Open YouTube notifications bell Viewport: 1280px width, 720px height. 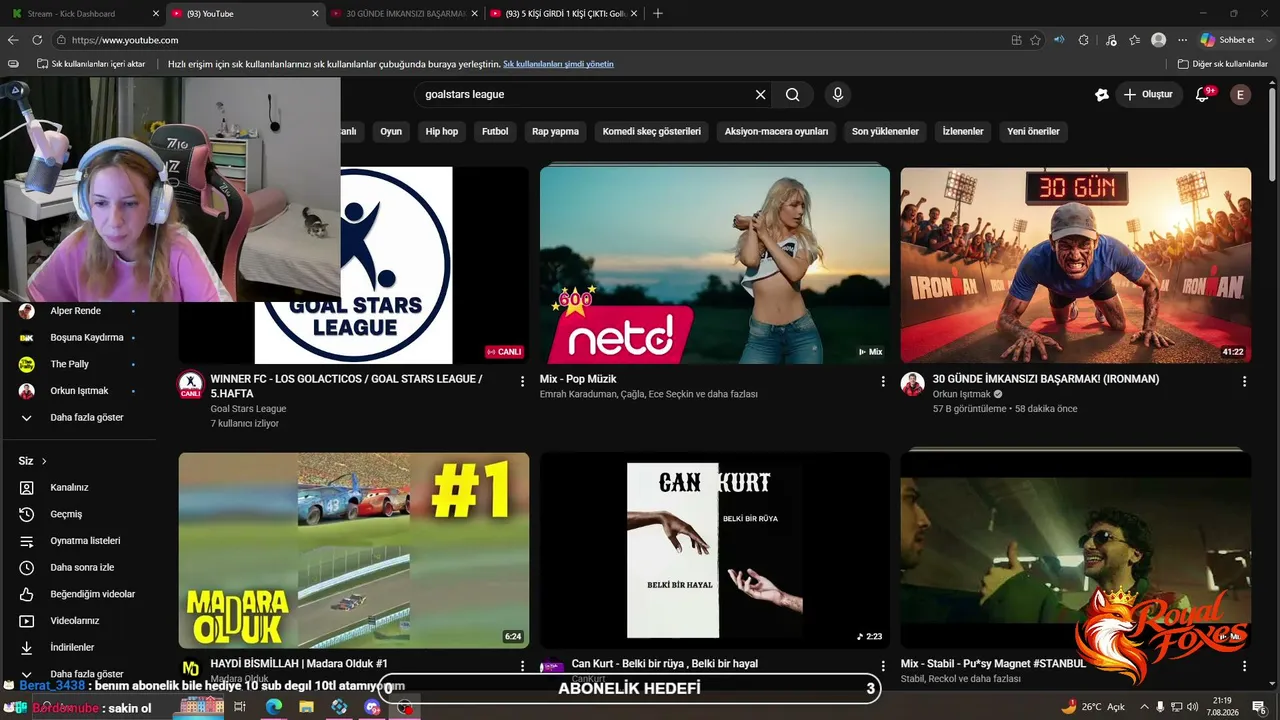tap(1203, 94)
